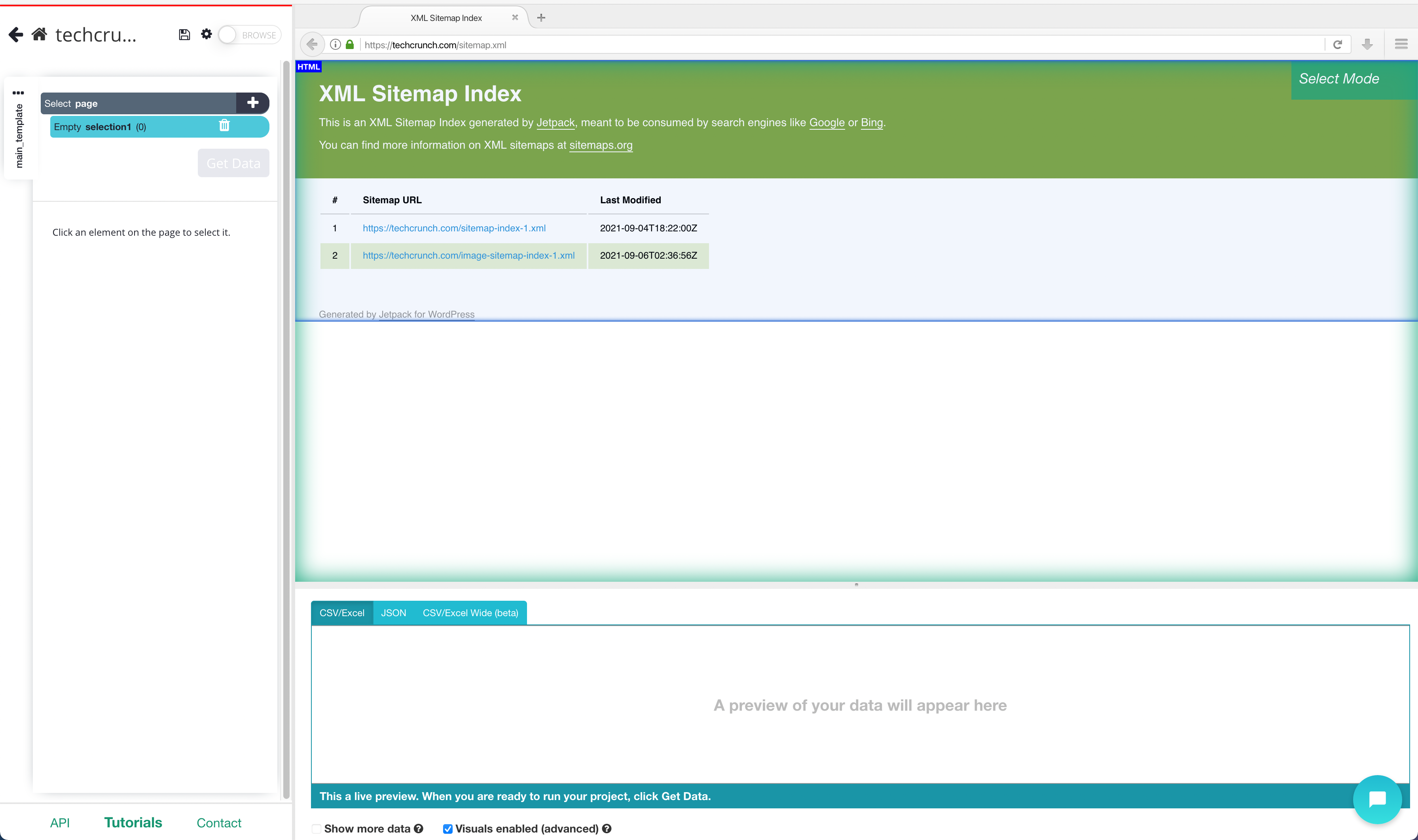Click the blue HTML tag badge
Viewport: 1418px width, 840px height.
(309, 67)
